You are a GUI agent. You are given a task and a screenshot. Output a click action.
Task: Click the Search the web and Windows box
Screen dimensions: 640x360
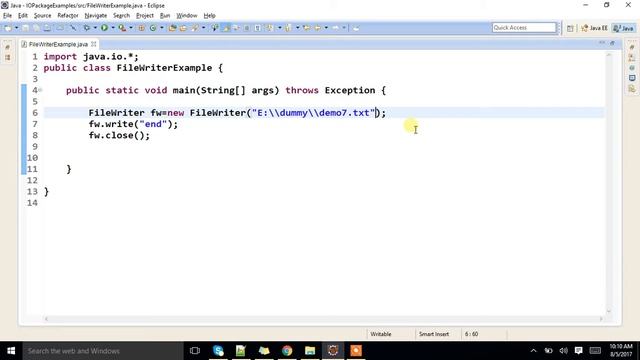103,351
